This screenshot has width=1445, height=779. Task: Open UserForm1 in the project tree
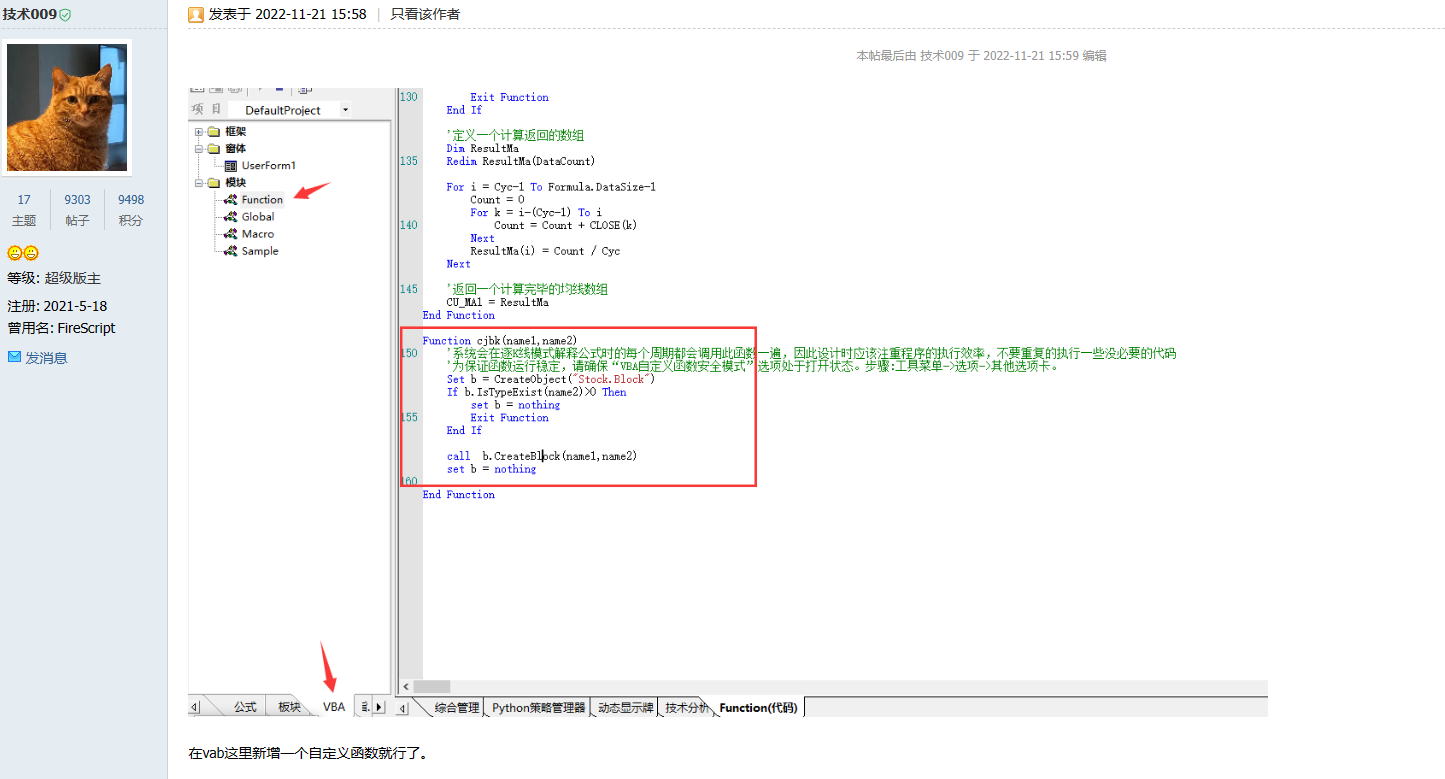coord(269,166)
